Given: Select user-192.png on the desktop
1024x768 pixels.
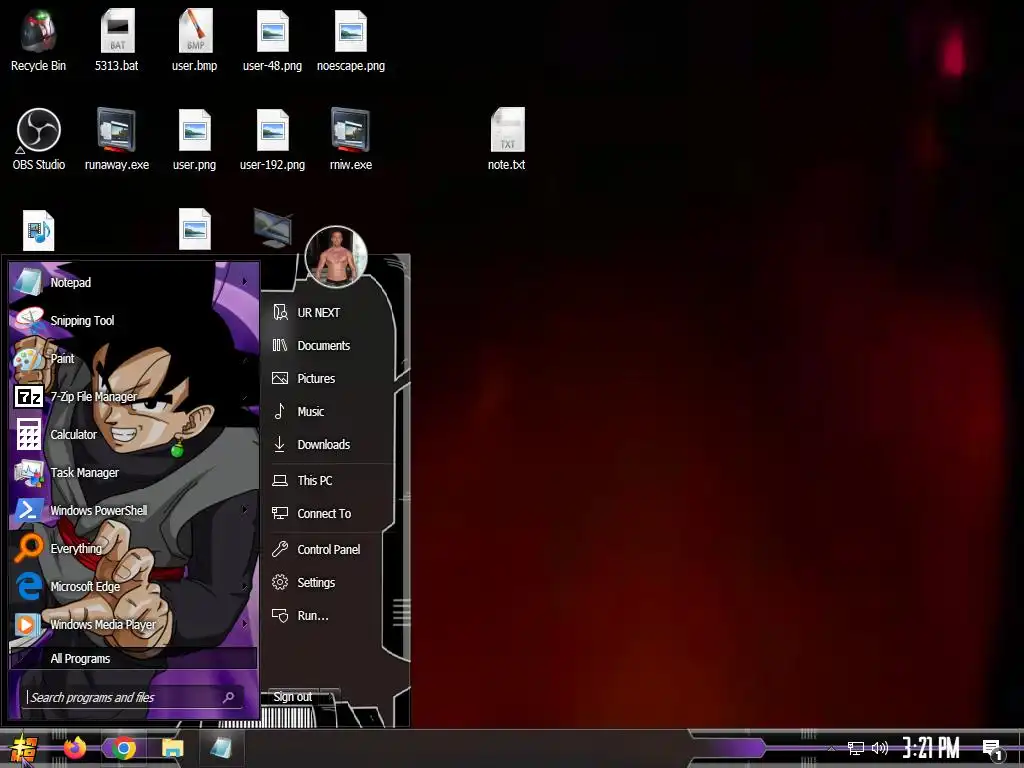Looking at the screenshot, I should pyautogui.click(x=272, y=139).
